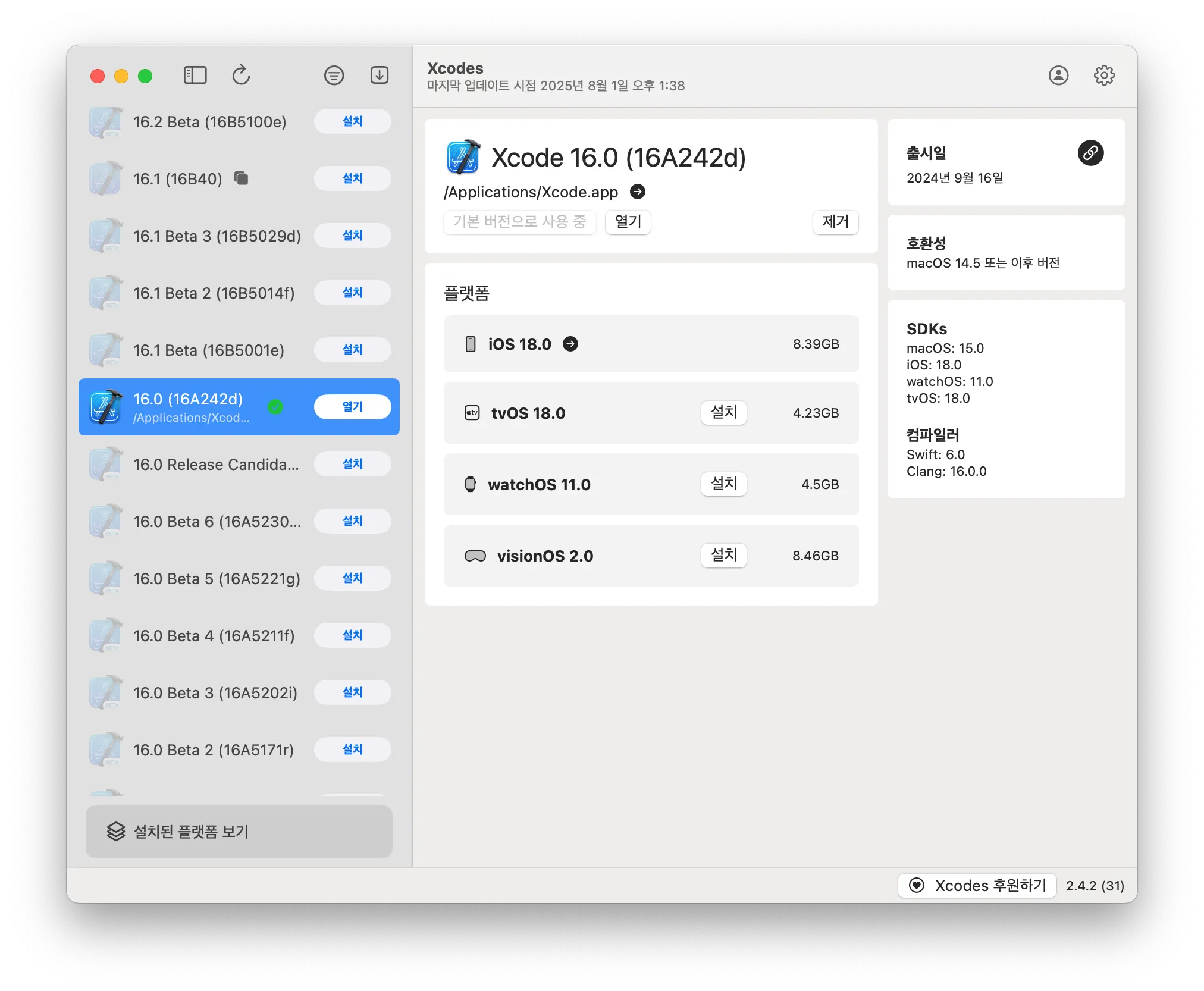Install the watchOS 11.0 platform
The width and height of the screenshot is (1204, 991).
pyautogui.click(x=723, y=484)
